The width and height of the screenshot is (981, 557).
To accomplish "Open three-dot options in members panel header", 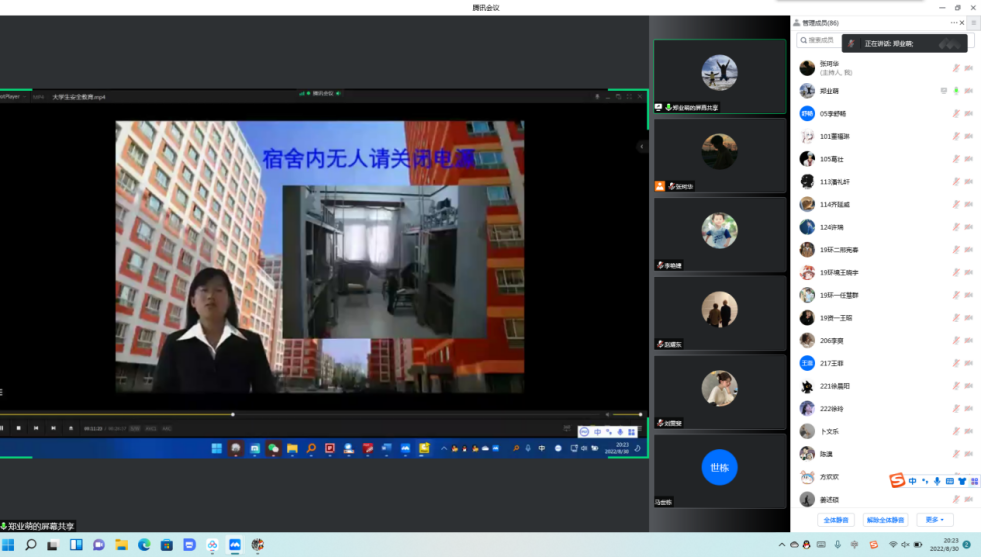I will point(954,22).
